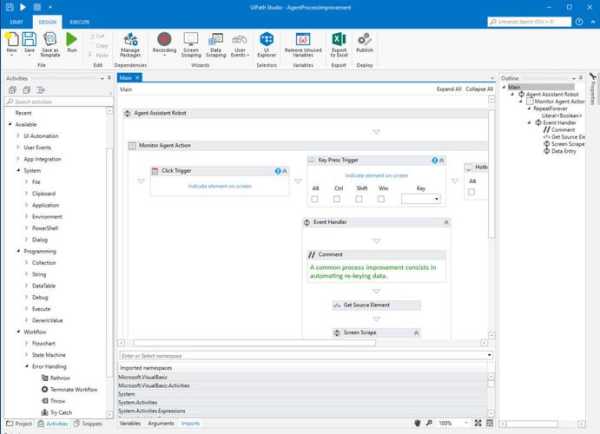Click the help icon beside the ribbon search box
The width and height of the screenshot is (600, 434).
click(x=579, y=22)
